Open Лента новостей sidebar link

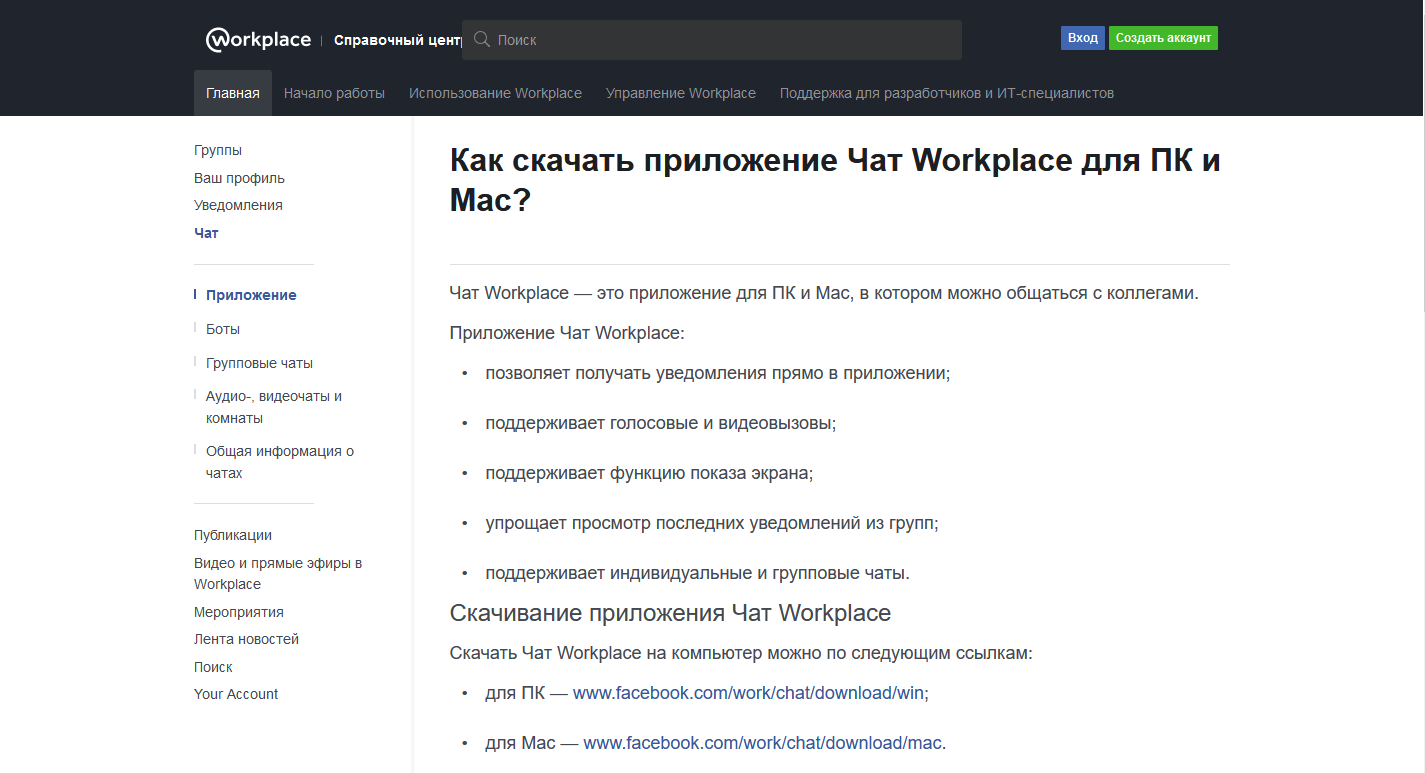point(246,639)
